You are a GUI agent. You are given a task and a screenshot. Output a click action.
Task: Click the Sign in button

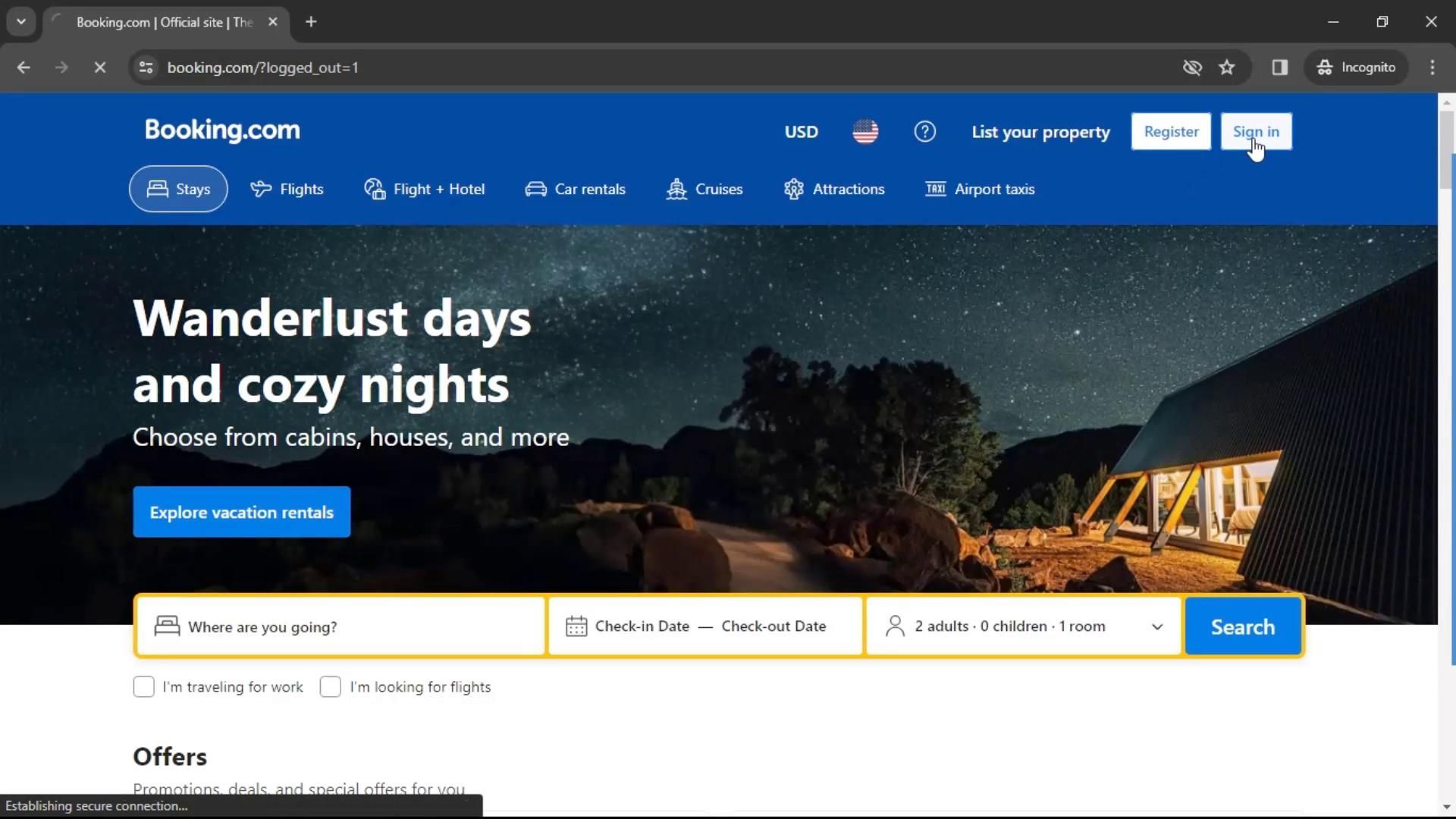1256,132
